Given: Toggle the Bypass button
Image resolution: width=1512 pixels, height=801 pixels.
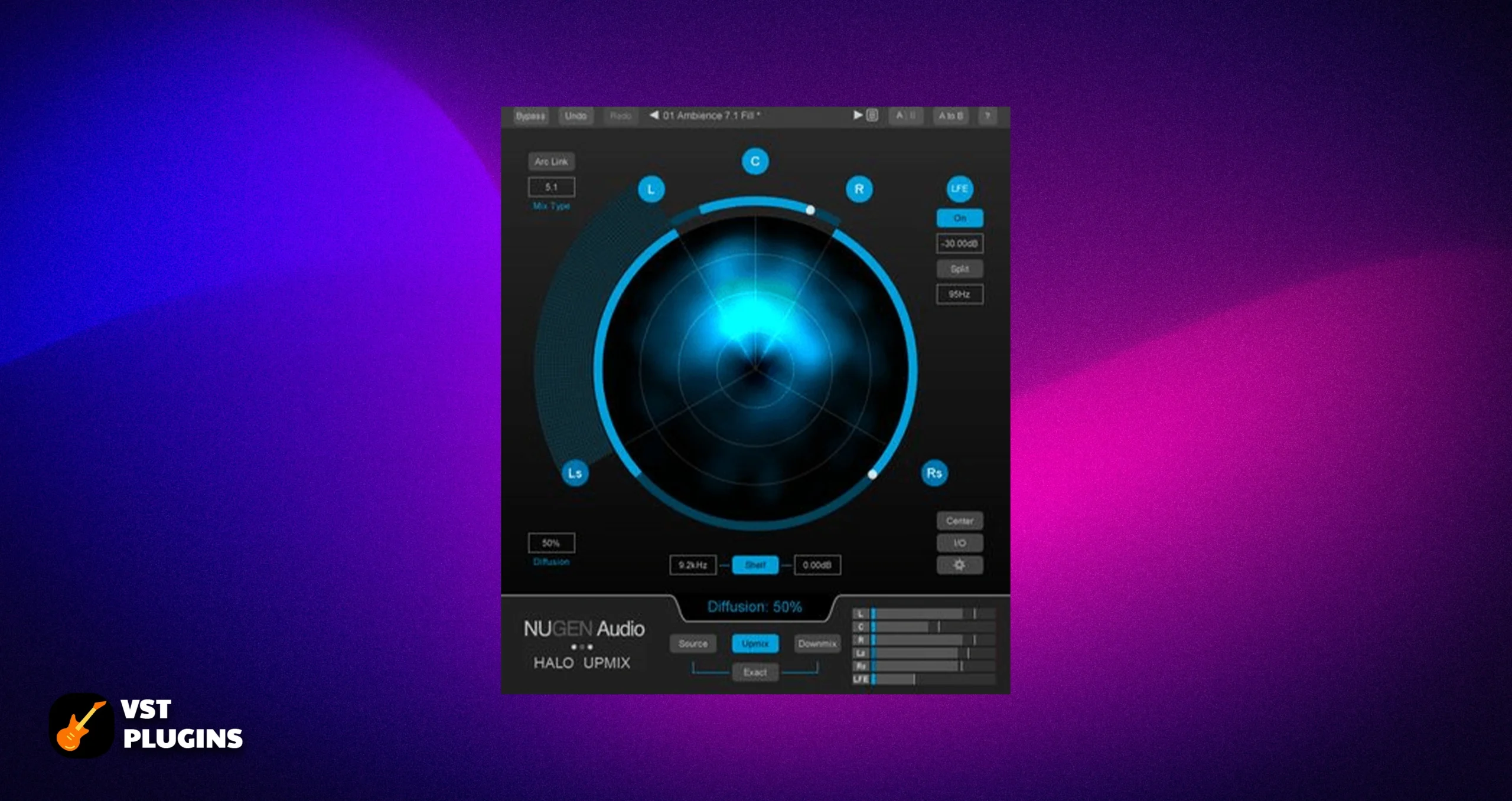Looking at the screenshot, I should click(x=530, y=116).
